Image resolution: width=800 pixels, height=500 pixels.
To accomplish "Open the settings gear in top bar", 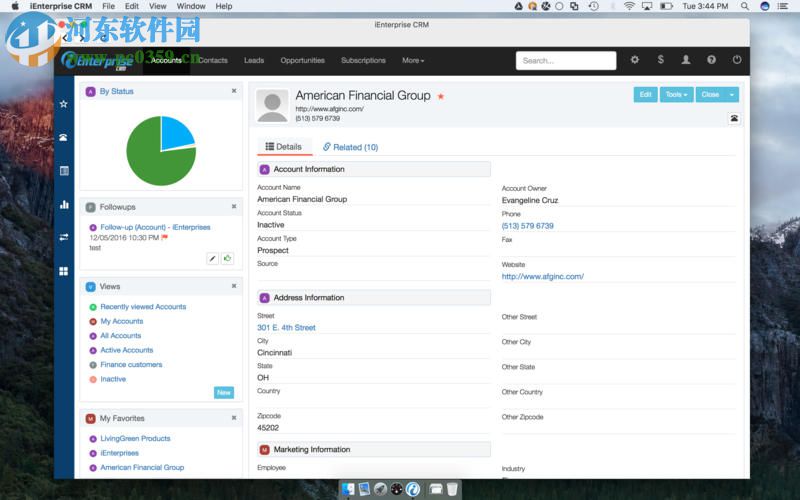I will click(x=635, y=60).
